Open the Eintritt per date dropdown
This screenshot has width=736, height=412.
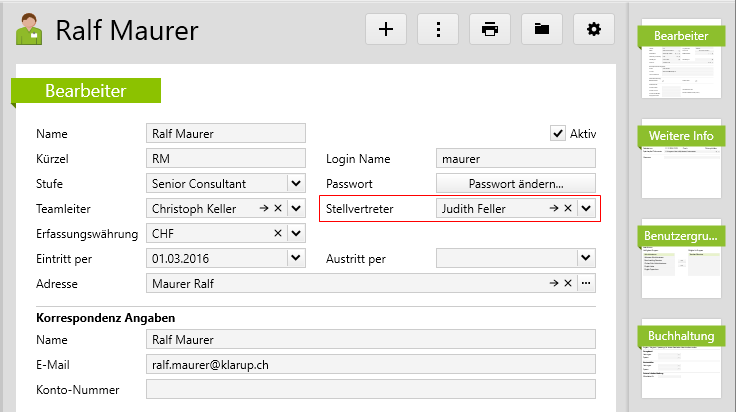point(296,259)
